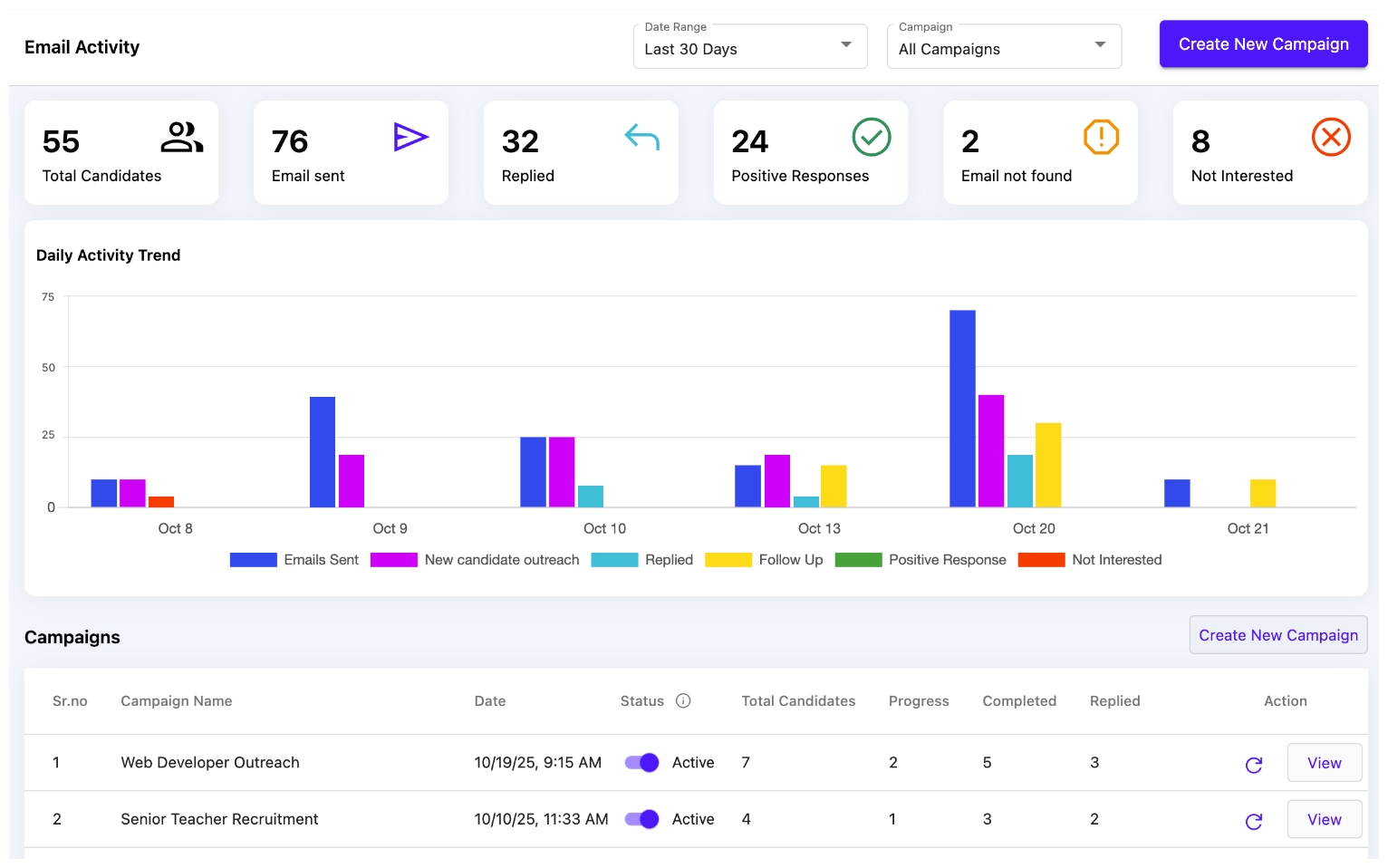
Task: Click the Positive Responses checkmark icon
Action: point(871,136)
